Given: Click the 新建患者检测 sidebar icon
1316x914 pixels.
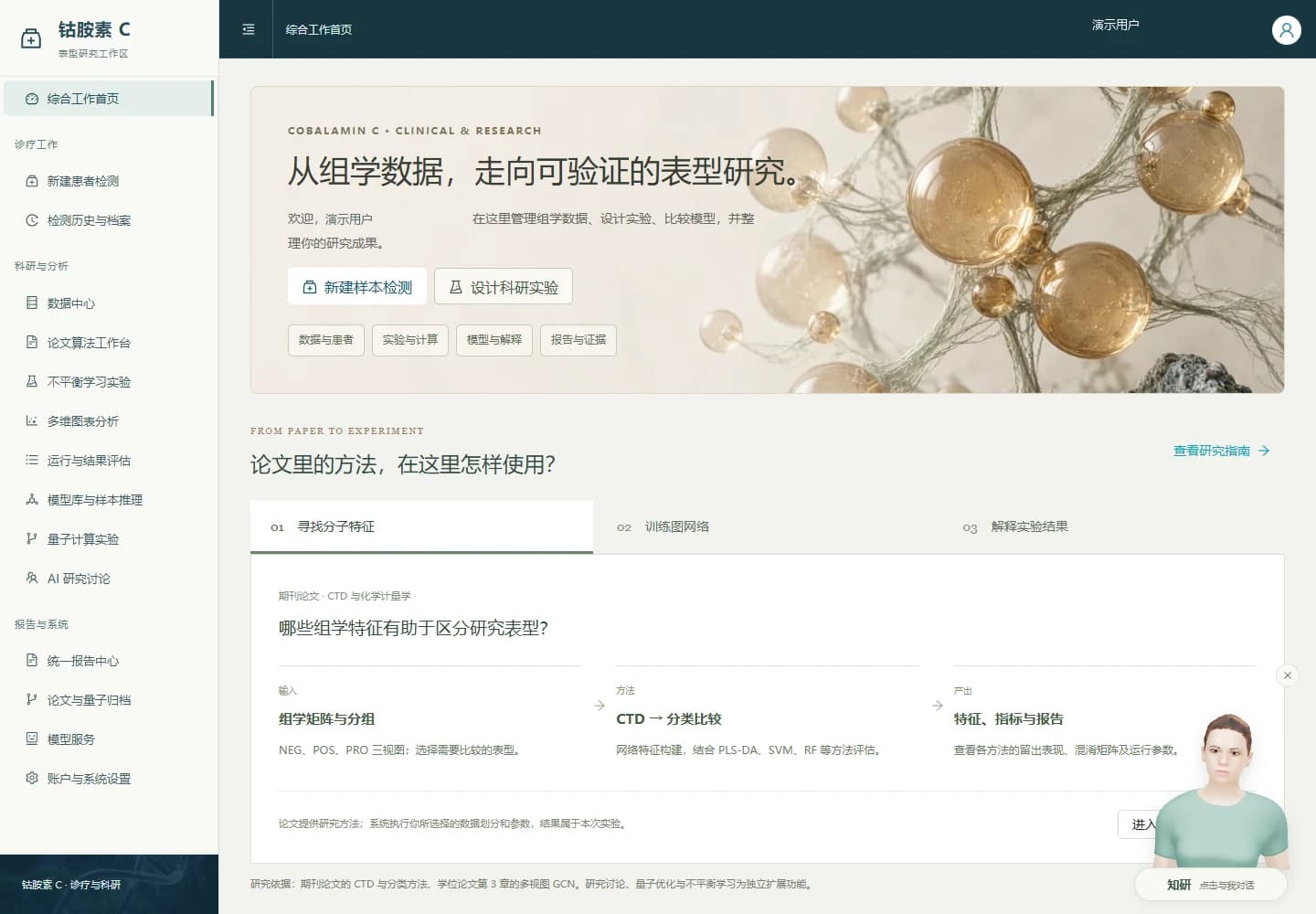Looking at the screenshot, I should coord(32,181).
